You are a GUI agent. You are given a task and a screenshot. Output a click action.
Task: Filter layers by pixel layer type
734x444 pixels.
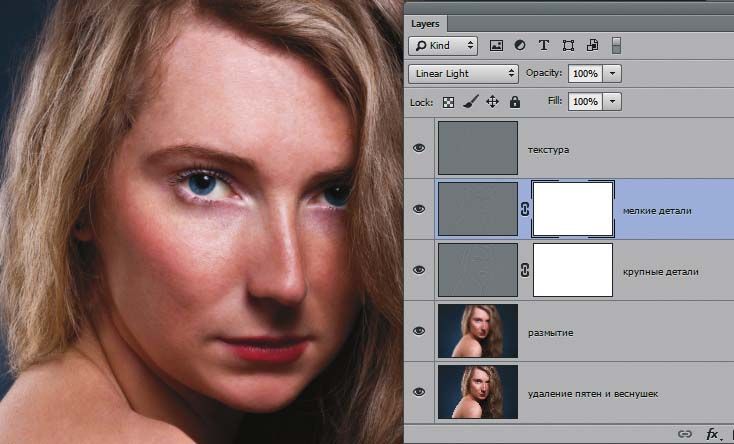pyautogui.click(x=496, y=46)
